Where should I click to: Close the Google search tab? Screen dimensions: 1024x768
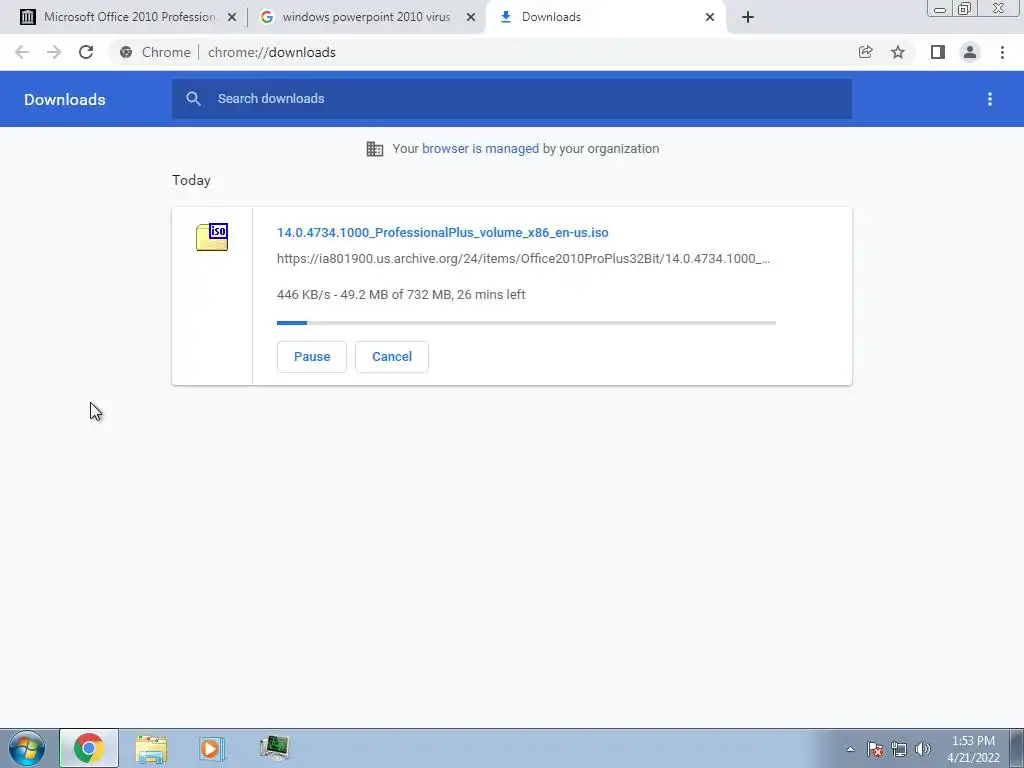pos(471,18)
